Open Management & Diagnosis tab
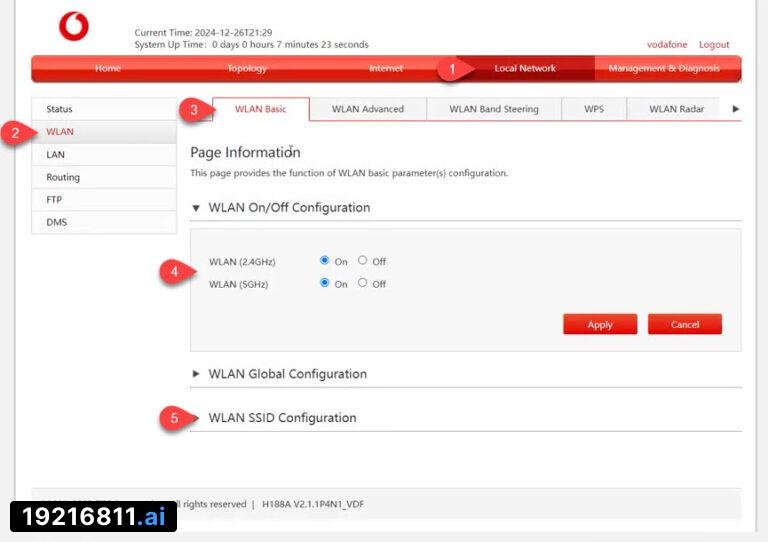Image resolution: width=768 pixels, height=542 pixels. 664,68
